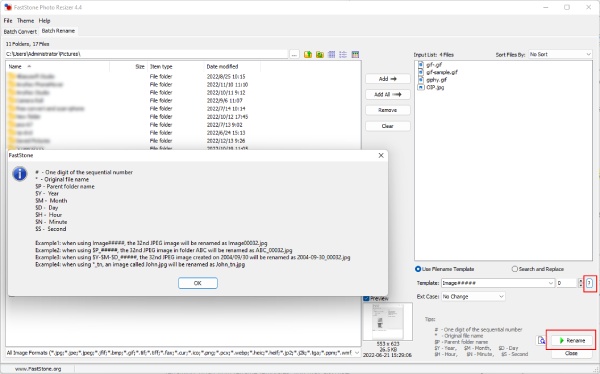Open the Theme menu
Image resolution: width=600 pixels, height=374 pixels.
click(x=25, y=21)
